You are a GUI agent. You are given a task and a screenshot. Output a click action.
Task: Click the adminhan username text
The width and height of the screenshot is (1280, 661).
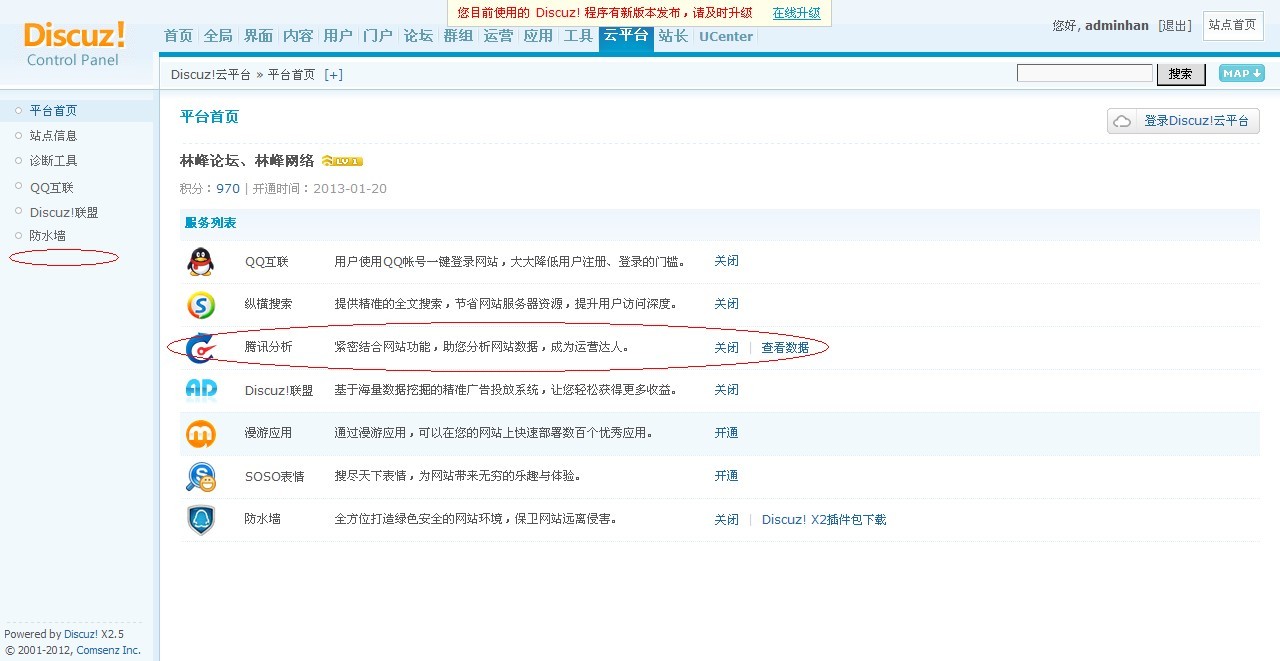1117,26
